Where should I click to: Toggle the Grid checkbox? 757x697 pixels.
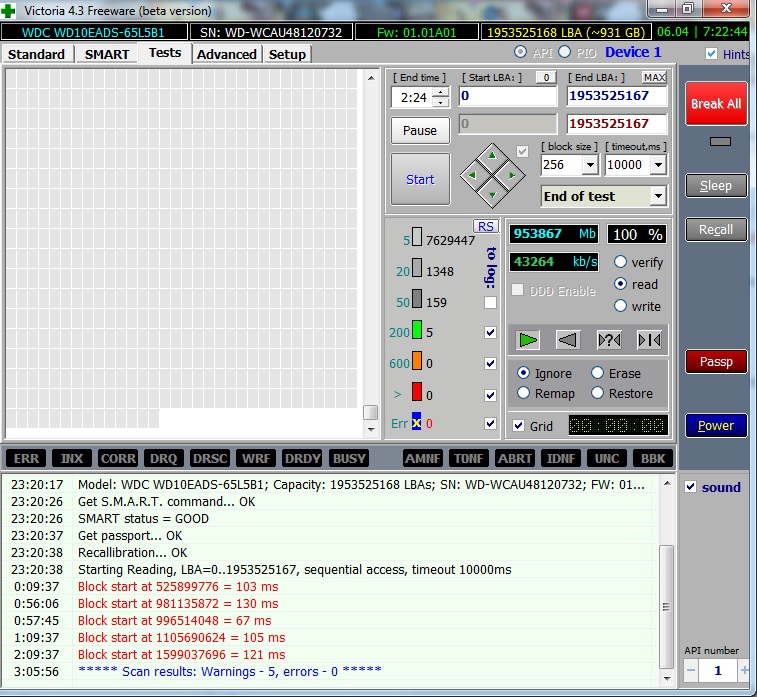[518, 426]
